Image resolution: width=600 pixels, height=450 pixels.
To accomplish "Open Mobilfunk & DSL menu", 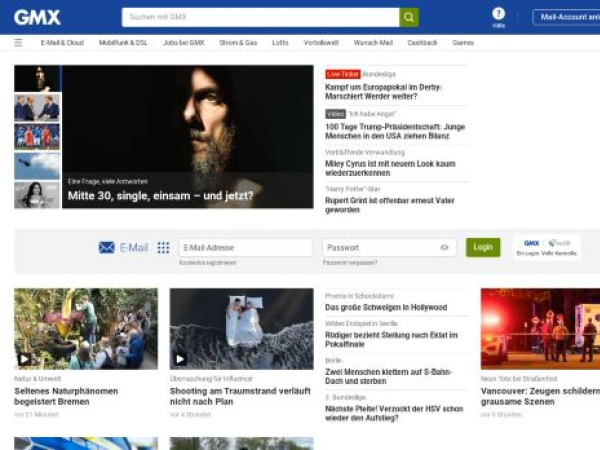I will point(123,42).
